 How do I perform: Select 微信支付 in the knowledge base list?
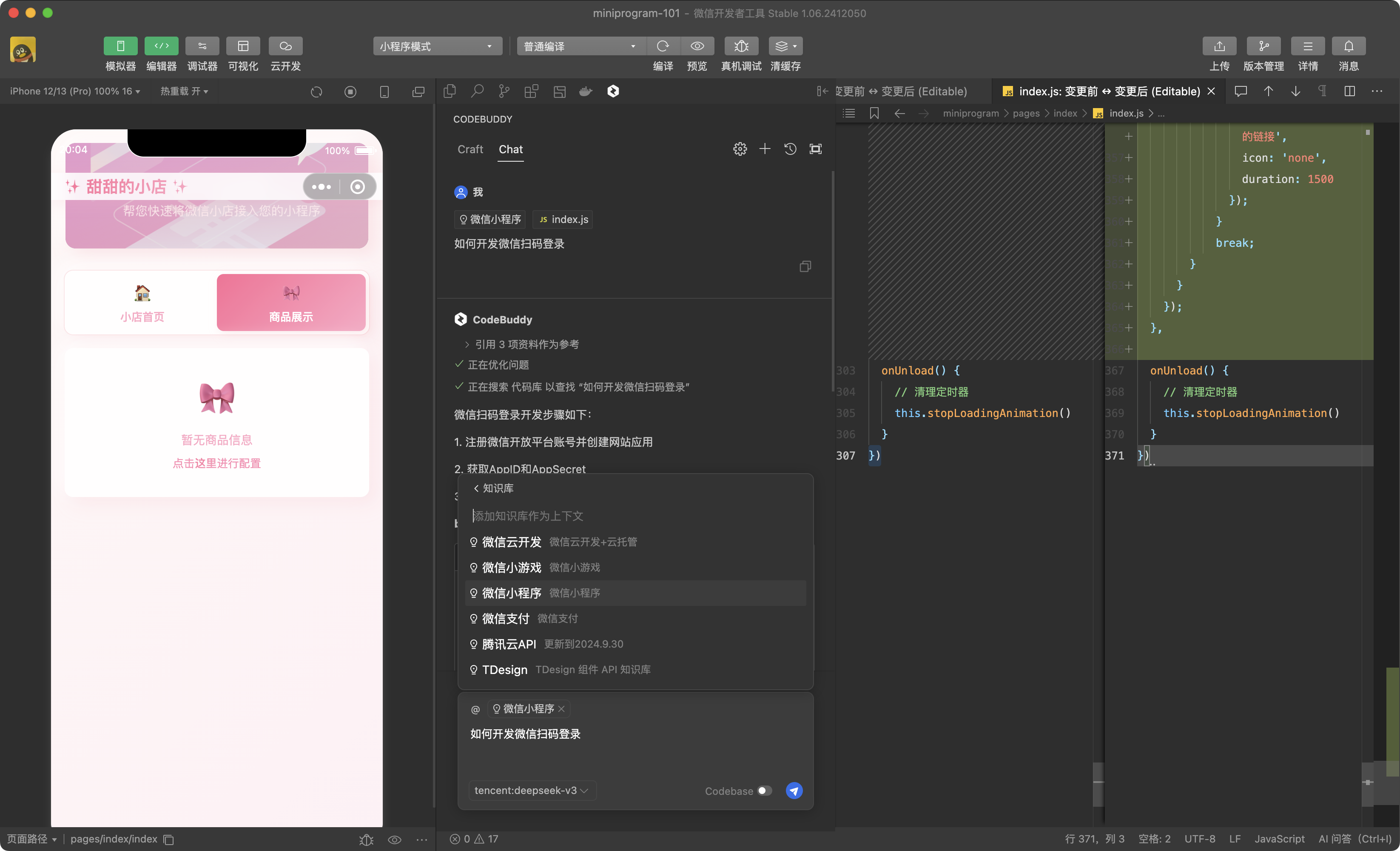coord(506,619)
